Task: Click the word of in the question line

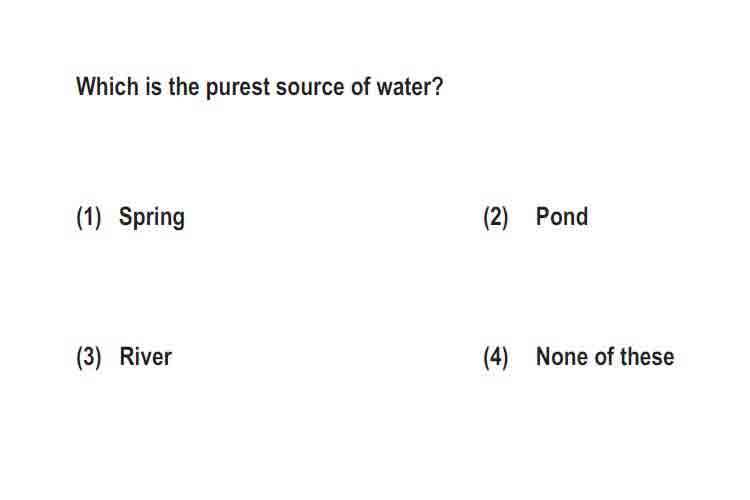Action: coord(361,87)
